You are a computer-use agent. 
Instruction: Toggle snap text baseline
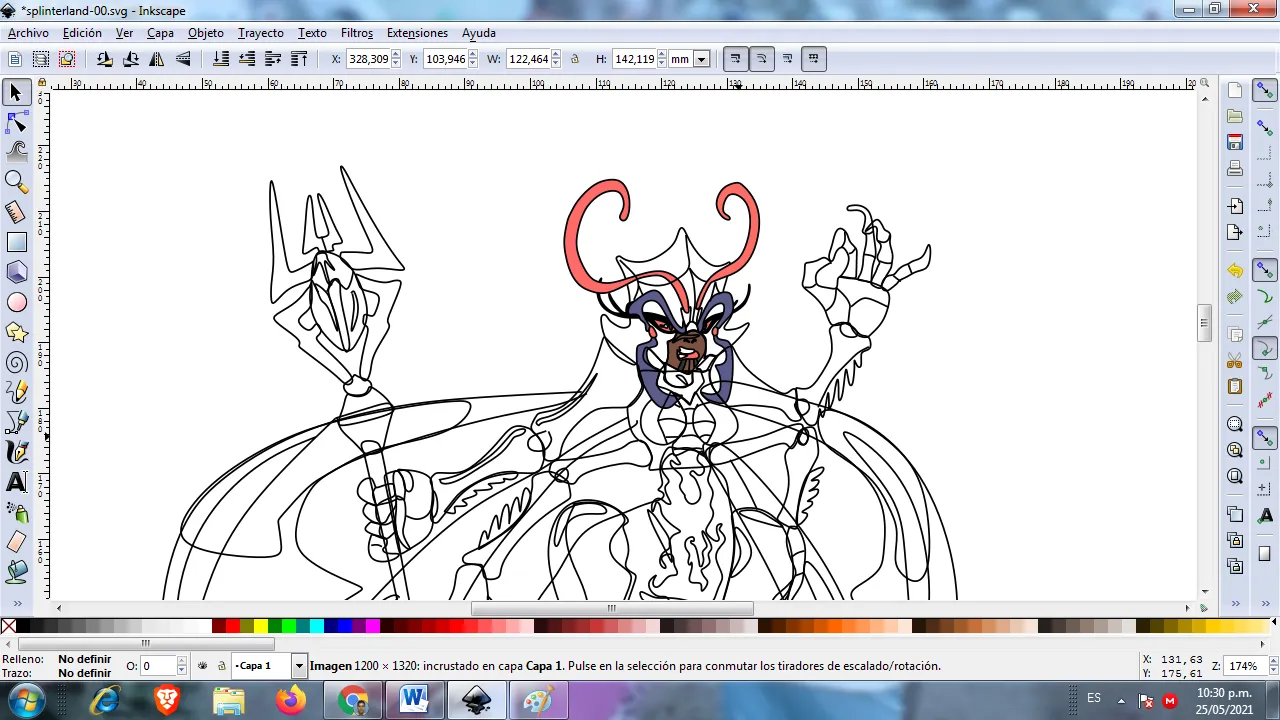1265,516
